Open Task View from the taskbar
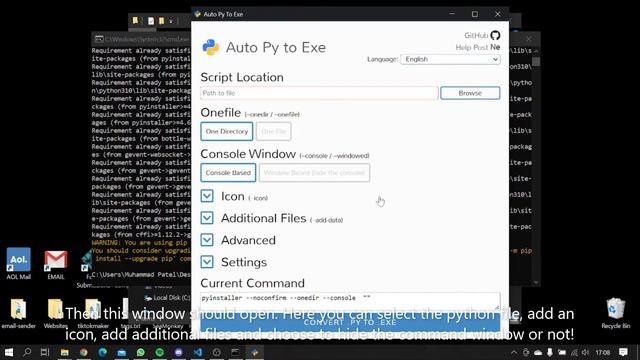Viewport: 640px width, 360px height. pos(45,352)
